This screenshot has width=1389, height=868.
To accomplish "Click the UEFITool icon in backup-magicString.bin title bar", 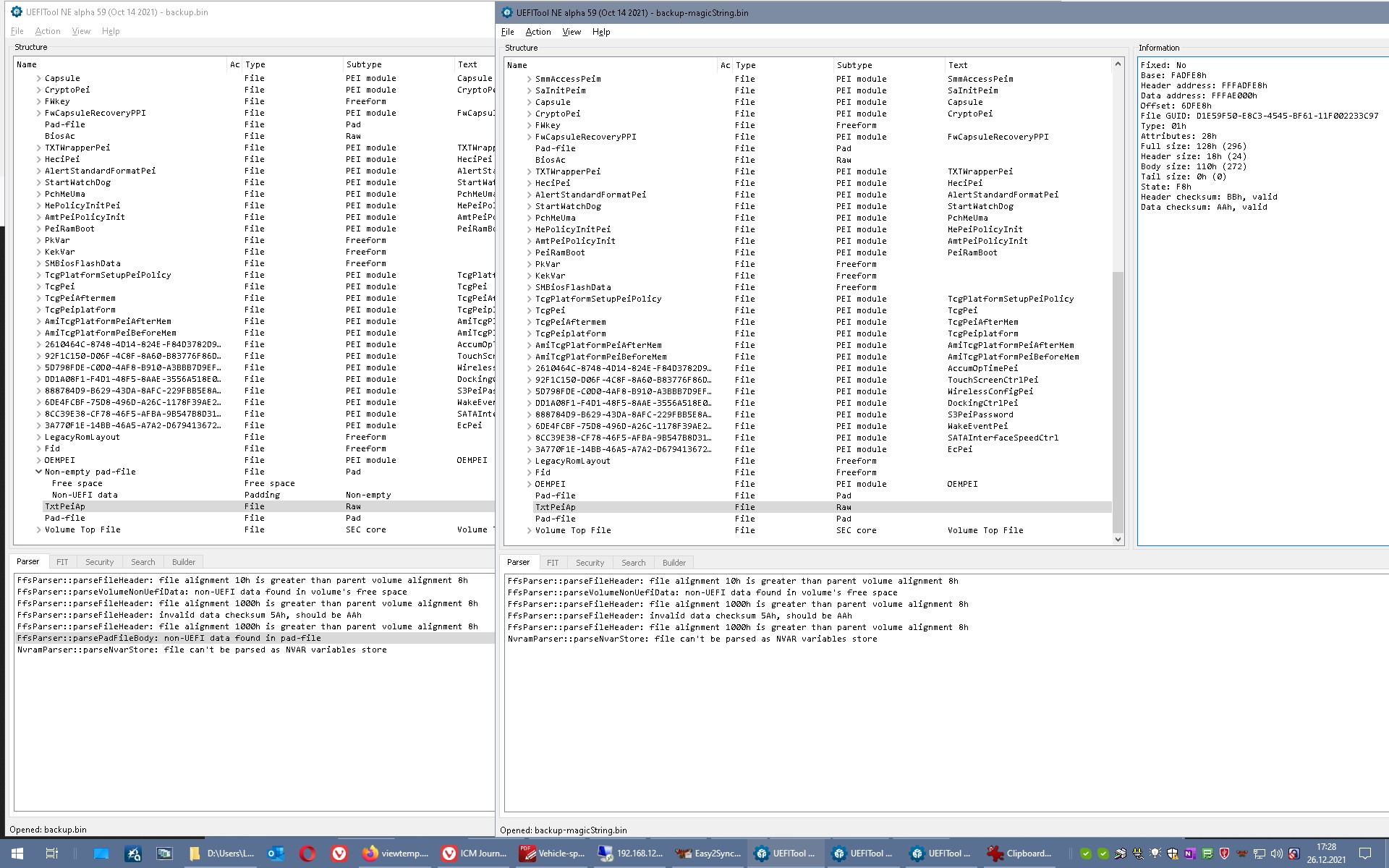I will pyautogui.click(x=506, y=12).
